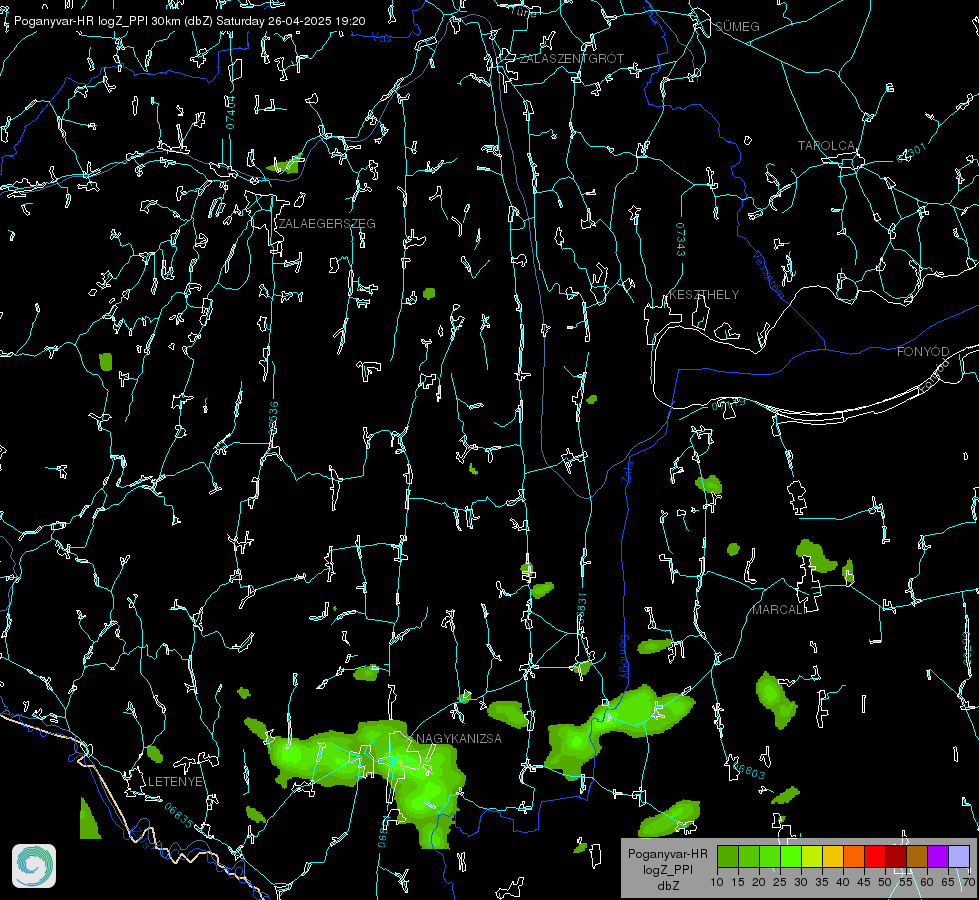Select the purple 60-65 dBZ legend swatch
This screenshot has width=979, height=900.
click(x=938, y=857)
